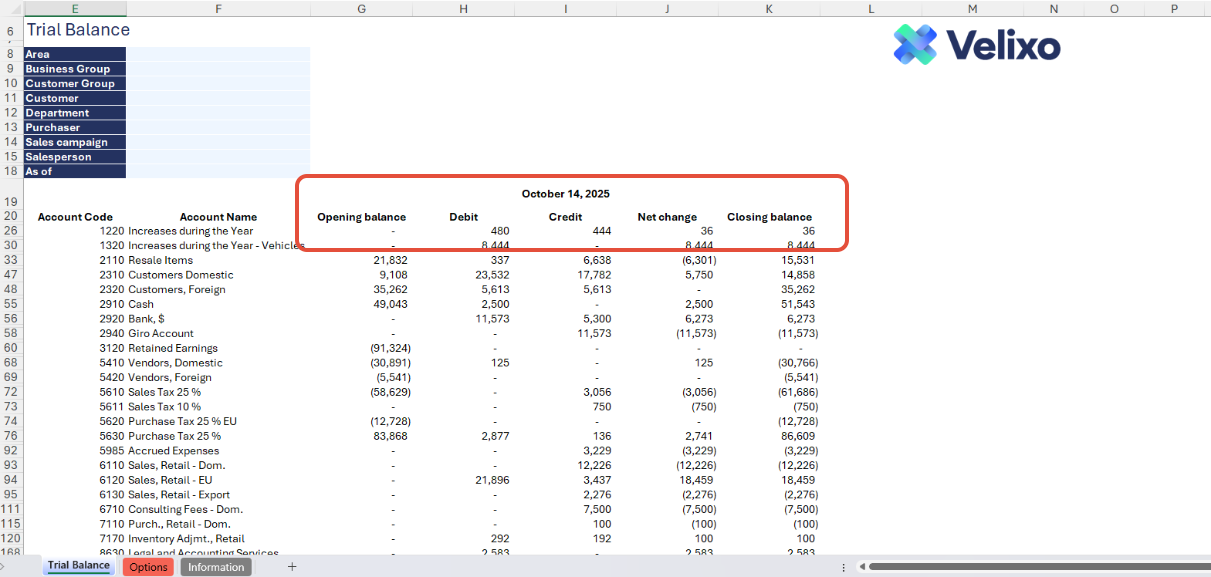
Task: Click the Net change column heading
Action: pos(667,217)
